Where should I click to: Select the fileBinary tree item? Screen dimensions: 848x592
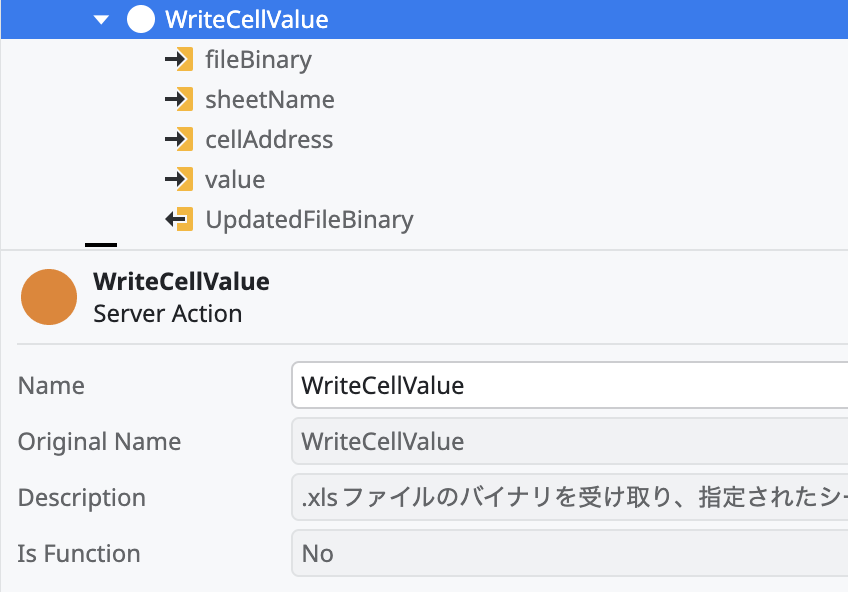tap(258, 59)
